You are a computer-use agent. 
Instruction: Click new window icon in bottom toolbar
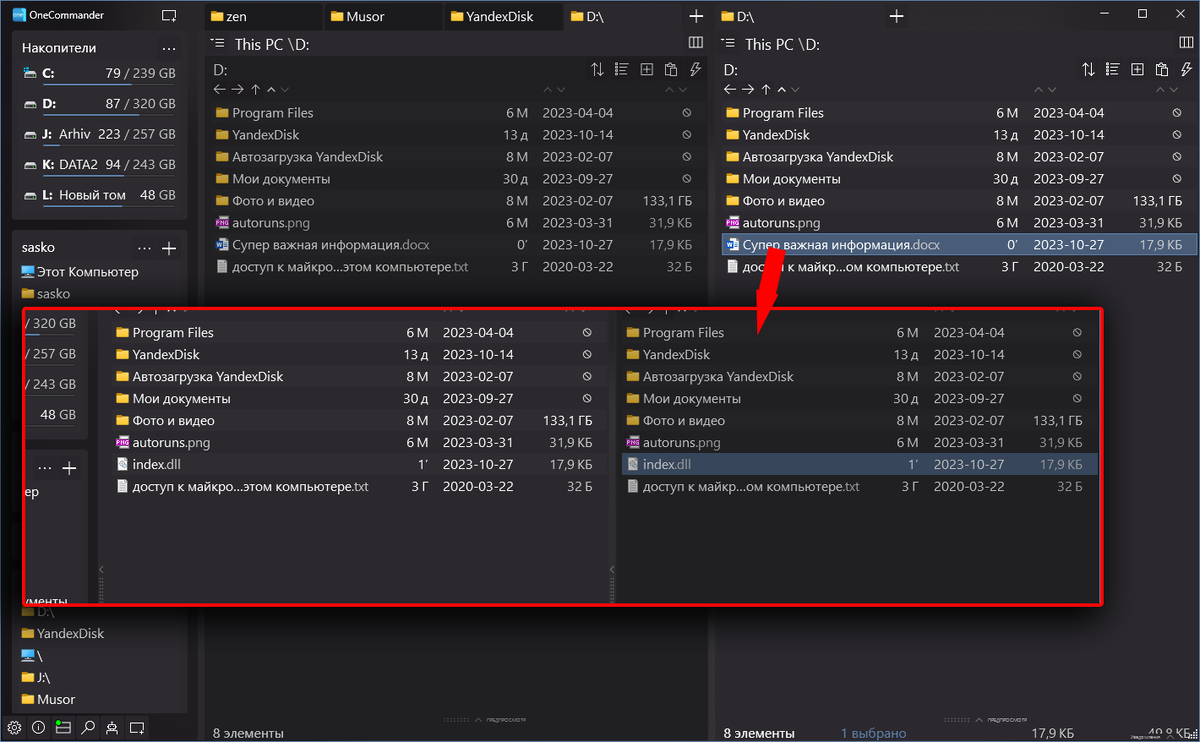pos(137,727)
